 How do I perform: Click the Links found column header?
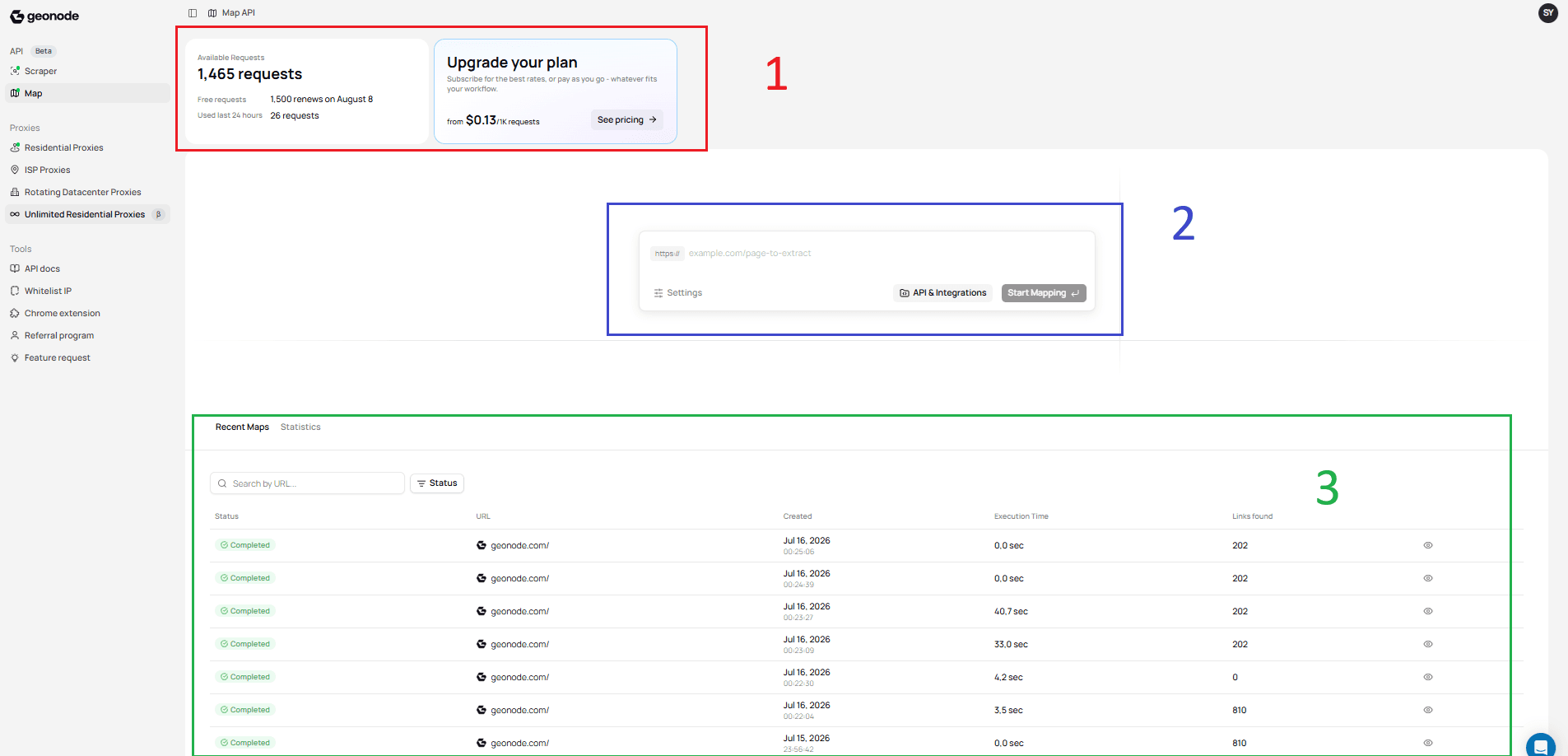1252,516
